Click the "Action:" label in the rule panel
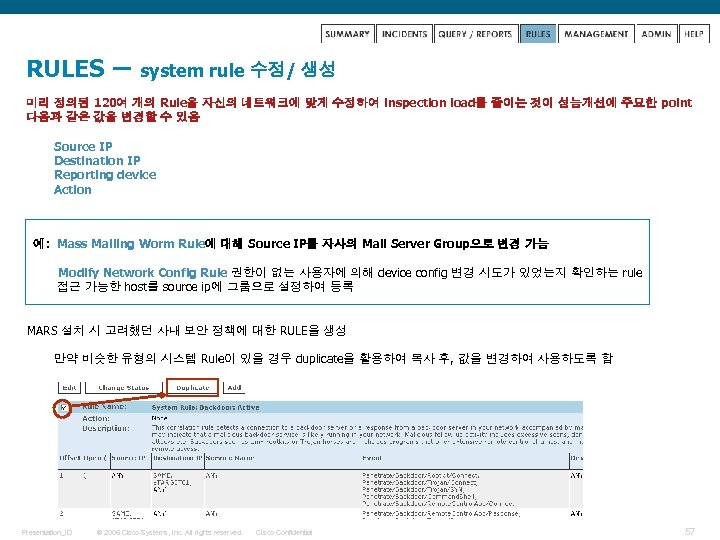720x540 pixels. tap(96, 418)
